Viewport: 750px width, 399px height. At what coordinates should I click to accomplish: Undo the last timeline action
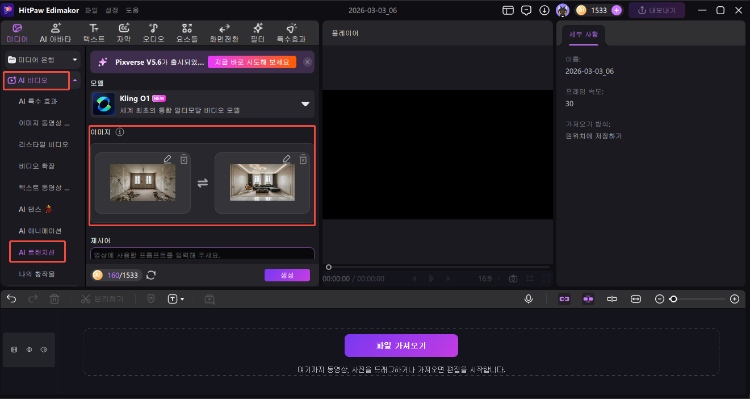[x=11, y=299]
